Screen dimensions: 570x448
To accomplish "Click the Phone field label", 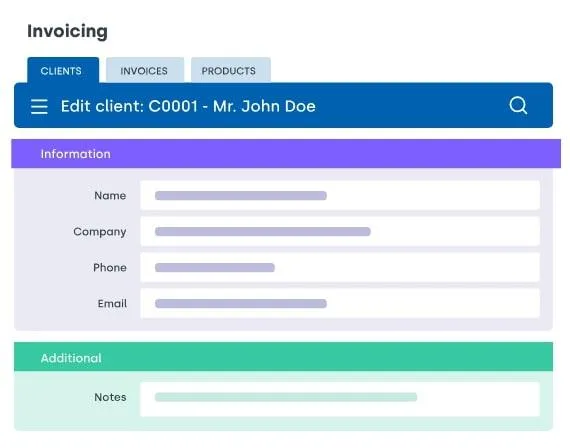I will tap(110, 268).
